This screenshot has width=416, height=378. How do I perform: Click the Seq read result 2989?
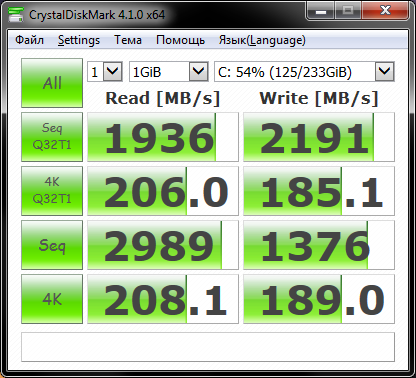(x=163, y=245)
